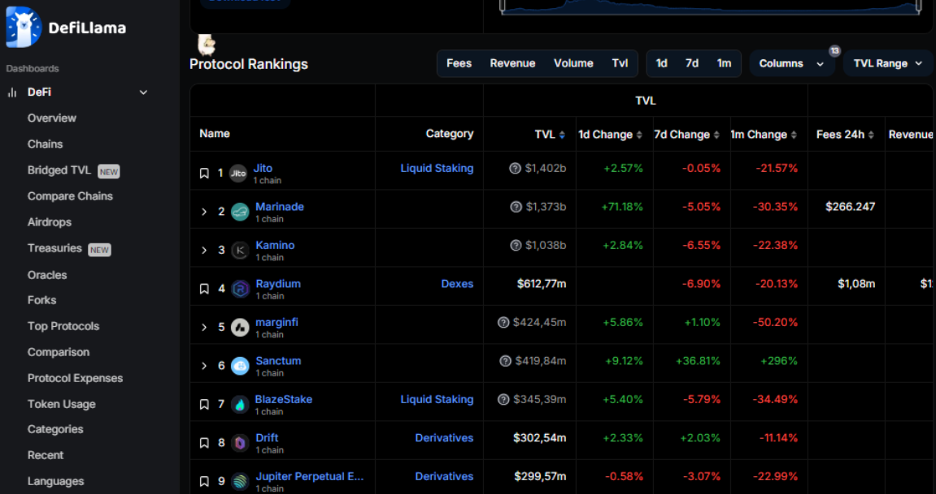Click marginfi TVL question mark icon
The height and width of the screenshot is (494, 936).
coord(503,322)
